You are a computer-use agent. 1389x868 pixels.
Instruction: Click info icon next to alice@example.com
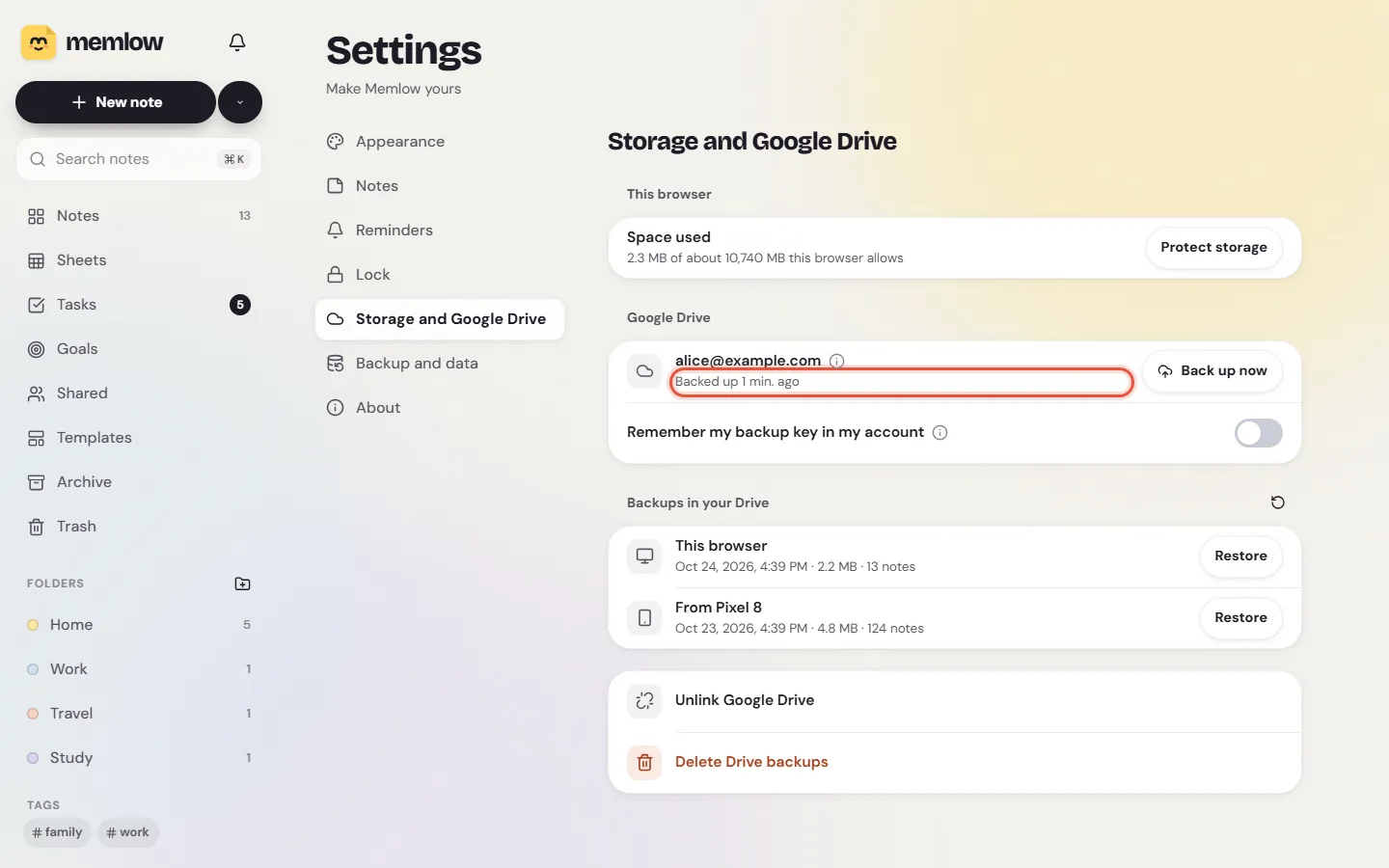pyautogui.click(x=837, y=361)
